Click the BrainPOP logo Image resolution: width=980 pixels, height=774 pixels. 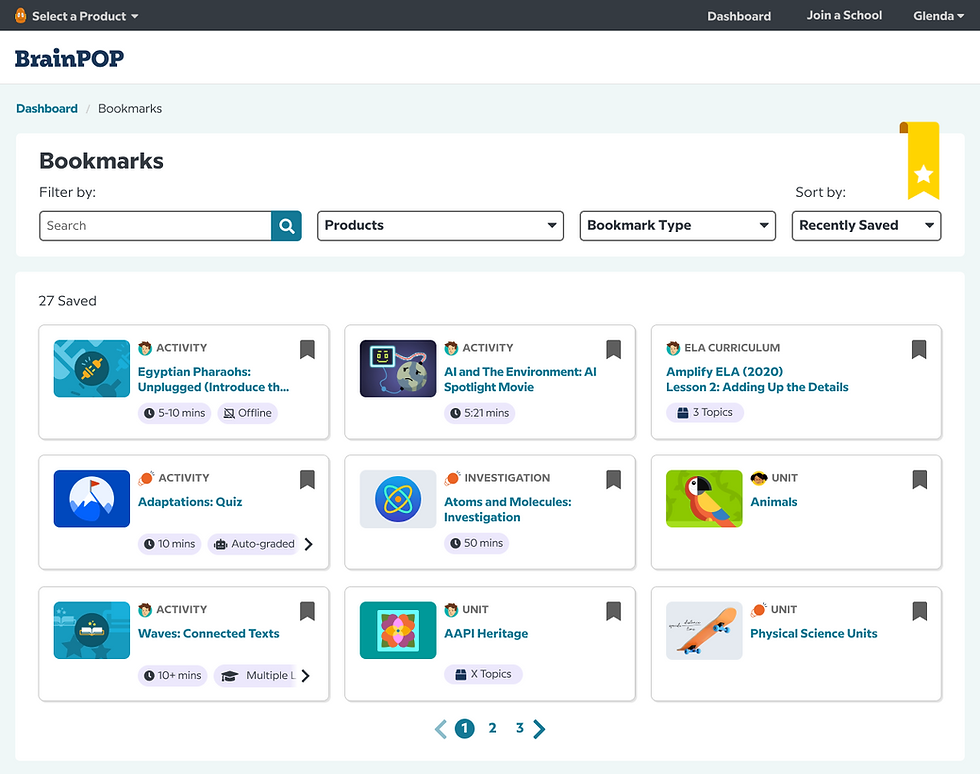pos(69,58)
